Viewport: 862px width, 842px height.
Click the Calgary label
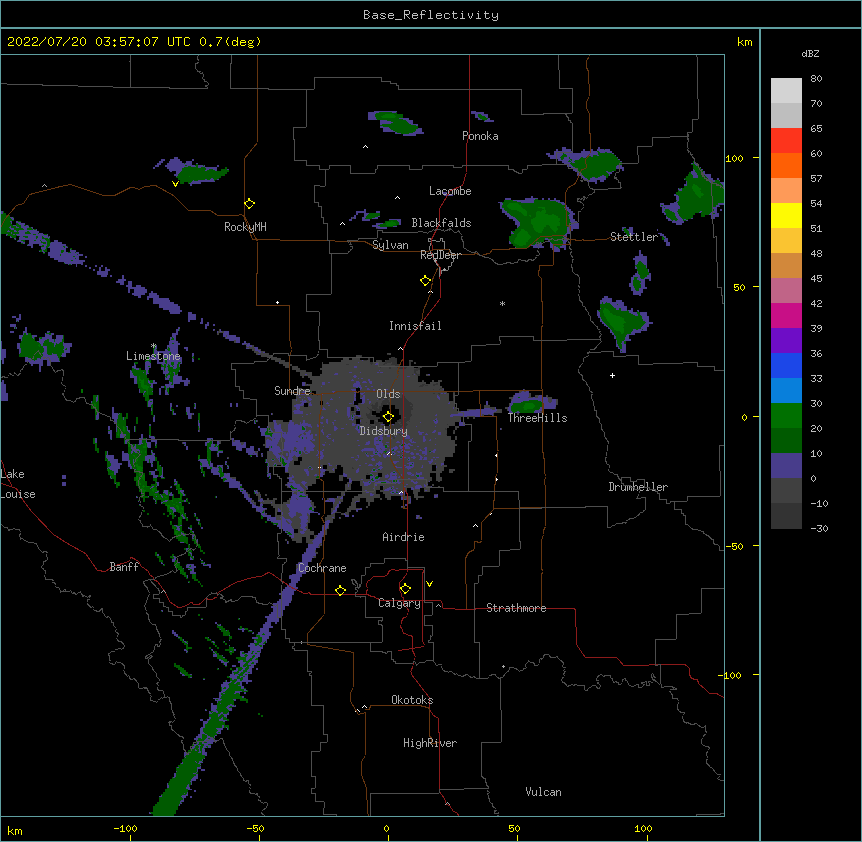point(399,603)
